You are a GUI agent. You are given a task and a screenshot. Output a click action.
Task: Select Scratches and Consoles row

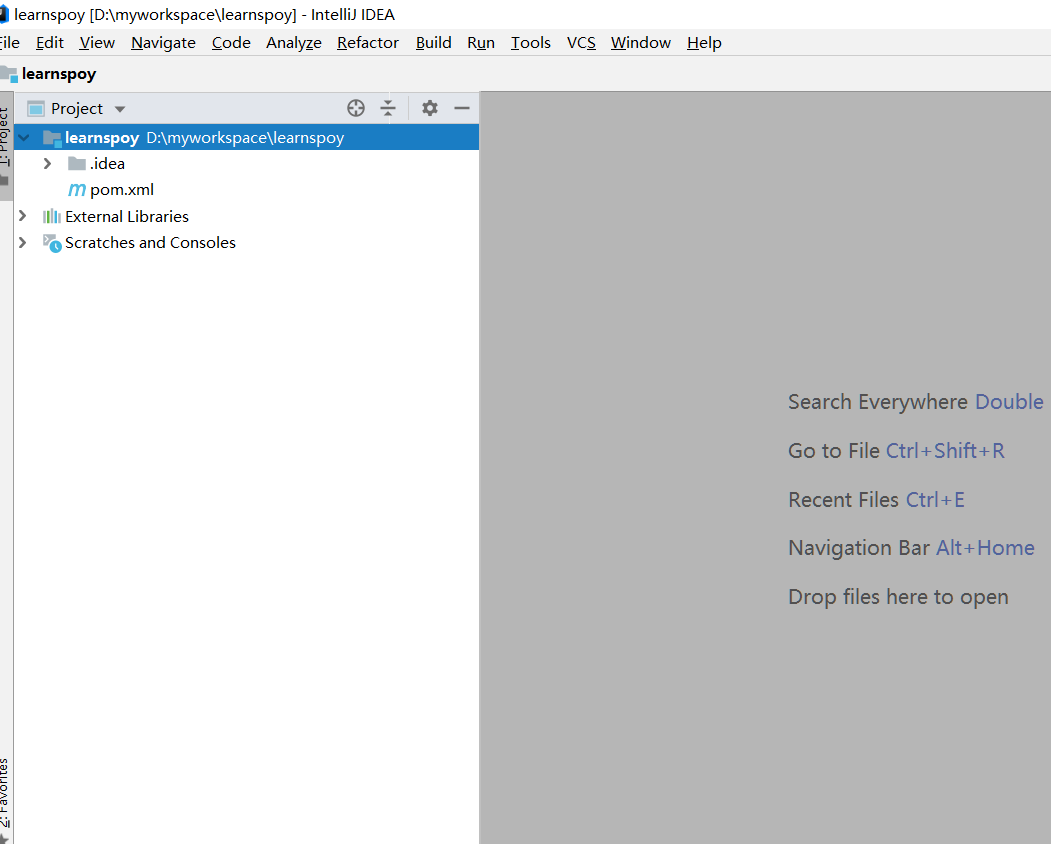[x=246, y=243]
